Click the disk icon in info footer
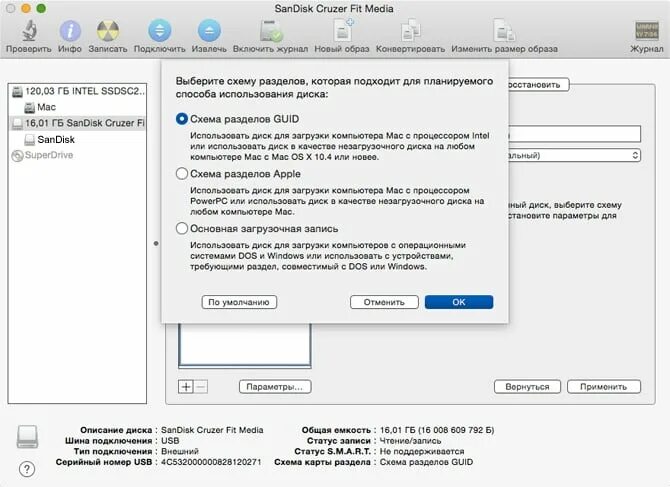Viewport: 670px width, 487px height. click(x=27, y=437)
